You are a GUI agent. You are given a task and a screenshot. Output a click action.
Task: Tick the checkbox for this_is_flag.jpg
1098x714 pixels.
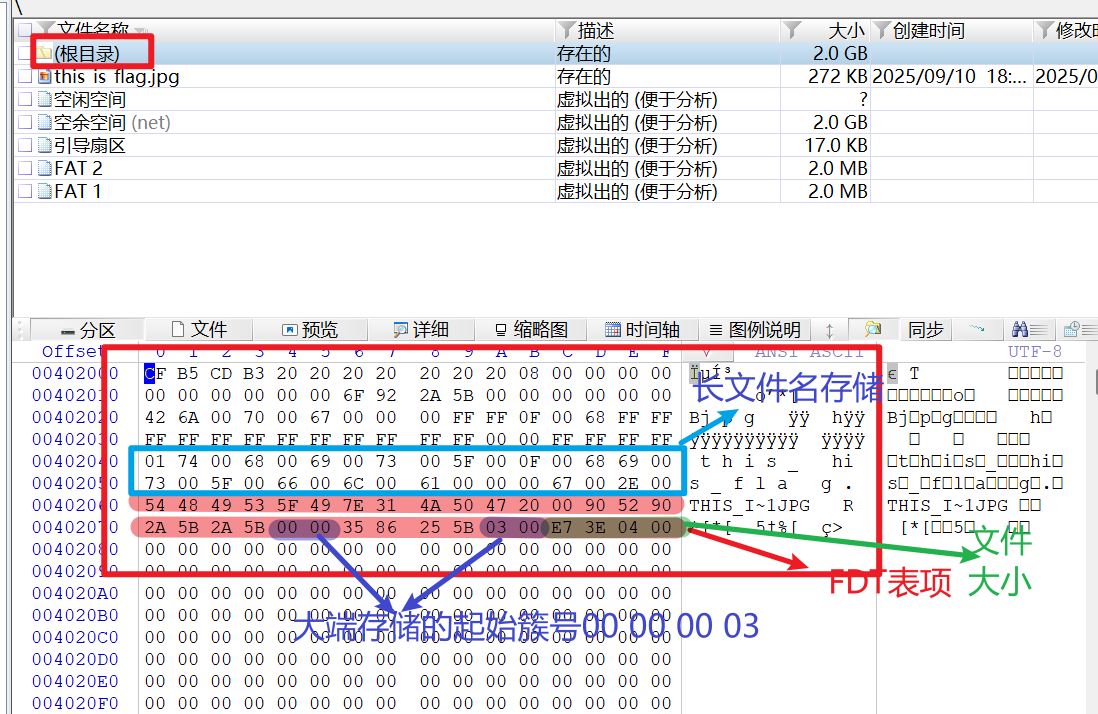click(x=25, y=77)
